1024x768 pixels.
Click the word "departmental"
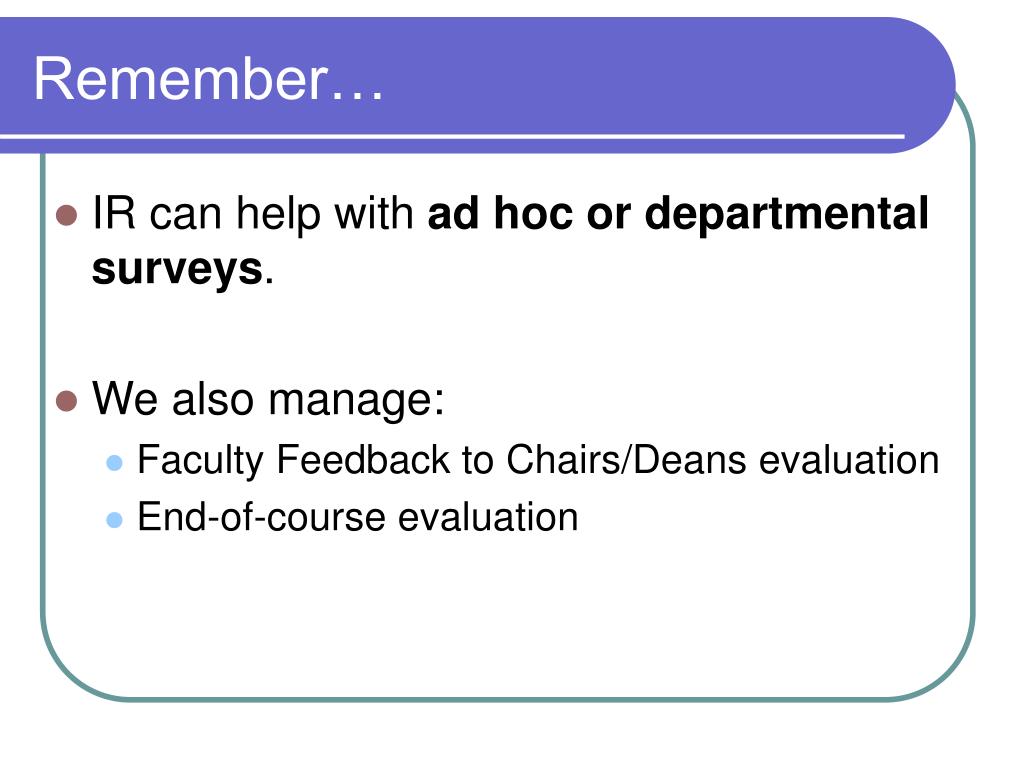[x=786, y=213]
